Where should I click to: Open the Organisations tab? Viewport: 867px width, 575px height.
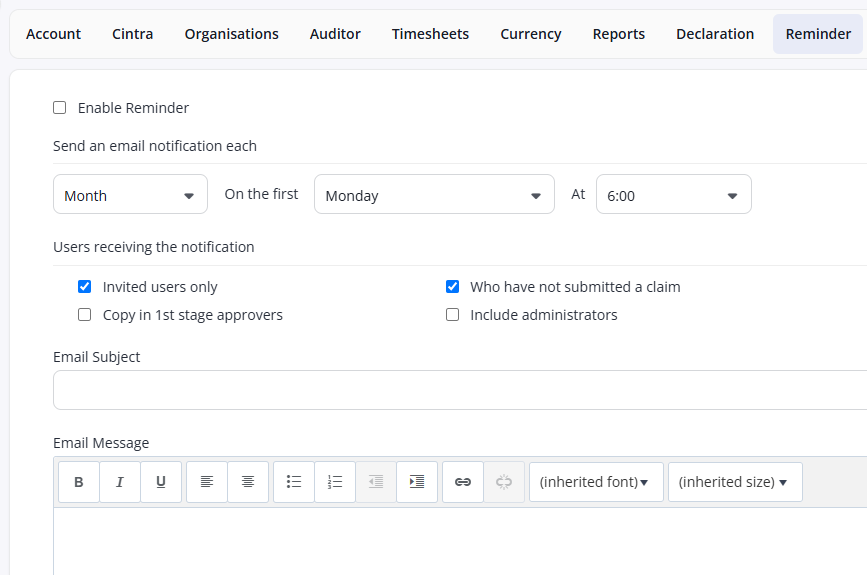coord(232,34)
